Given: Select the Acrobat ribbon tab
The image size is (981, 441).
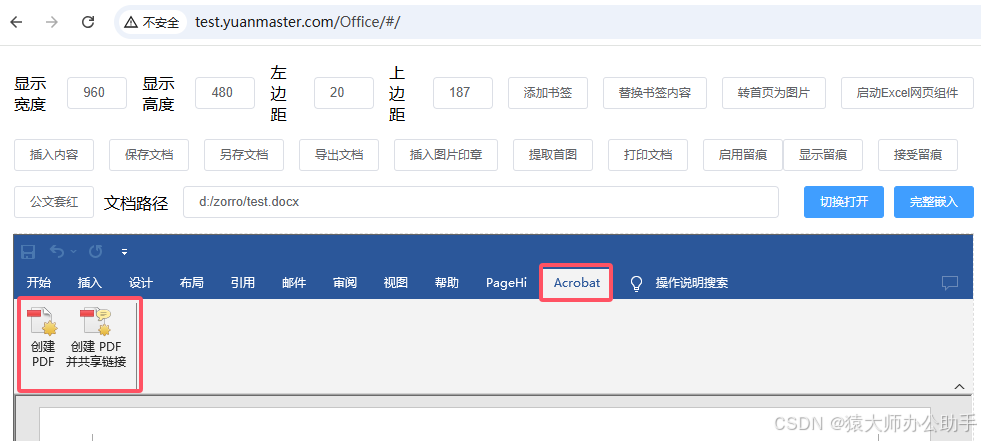Looking at the screenshot, I should [576, 283].
